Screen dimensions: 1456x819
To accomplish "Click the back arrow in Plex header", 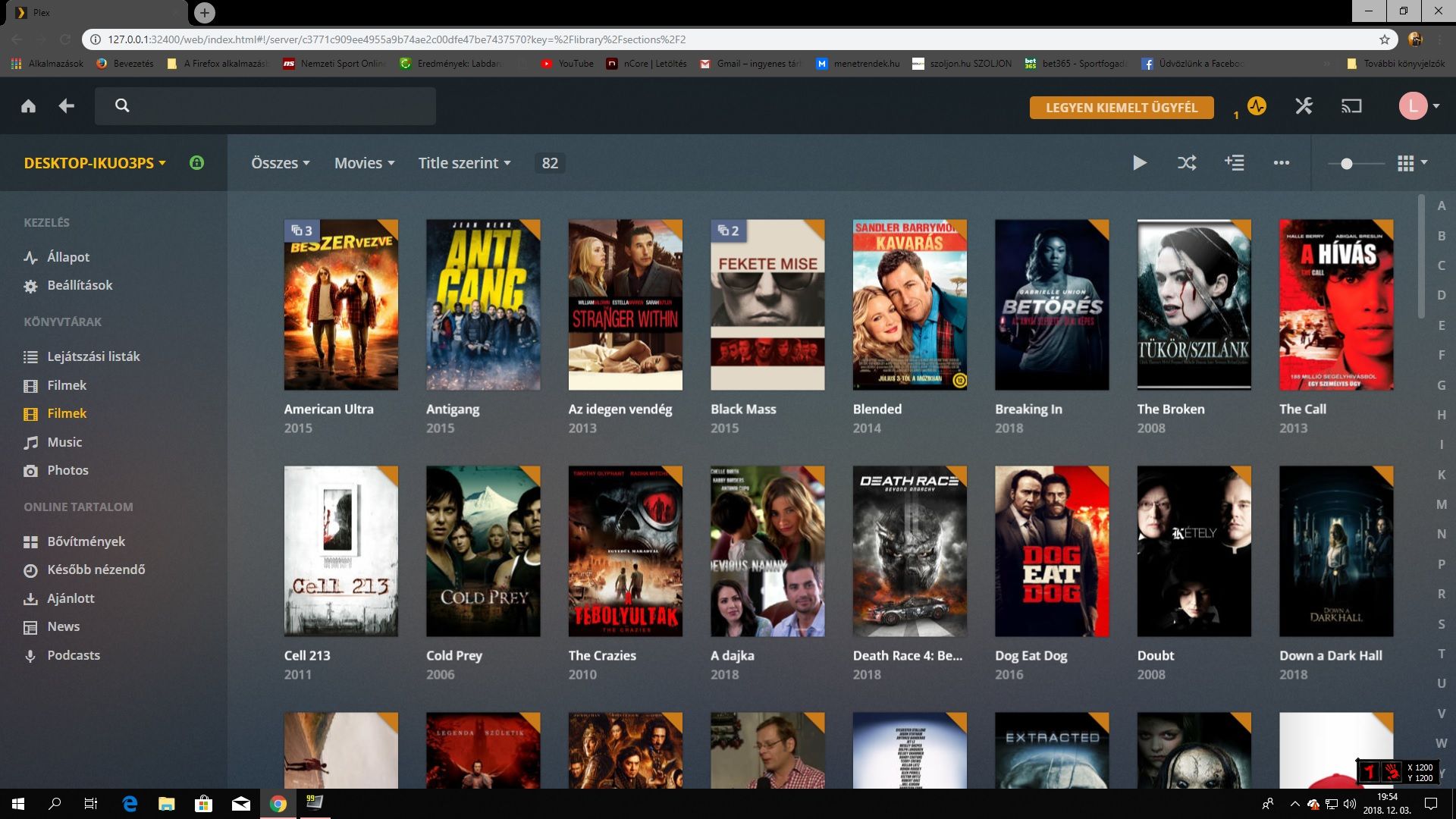I will click(x=67, y=106).
